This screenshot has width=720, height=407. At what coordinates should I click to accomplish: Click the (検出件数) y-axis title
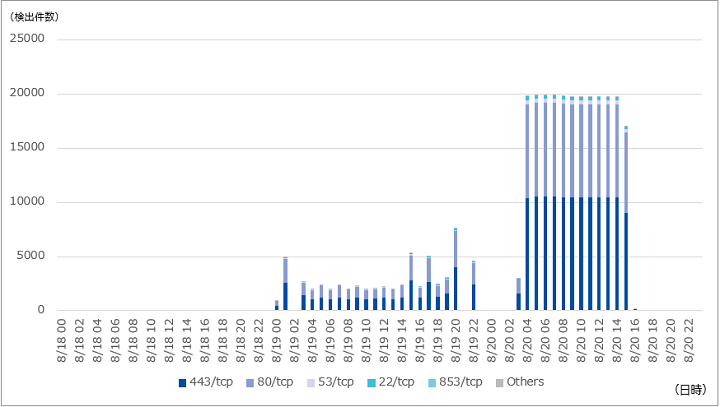34,17
